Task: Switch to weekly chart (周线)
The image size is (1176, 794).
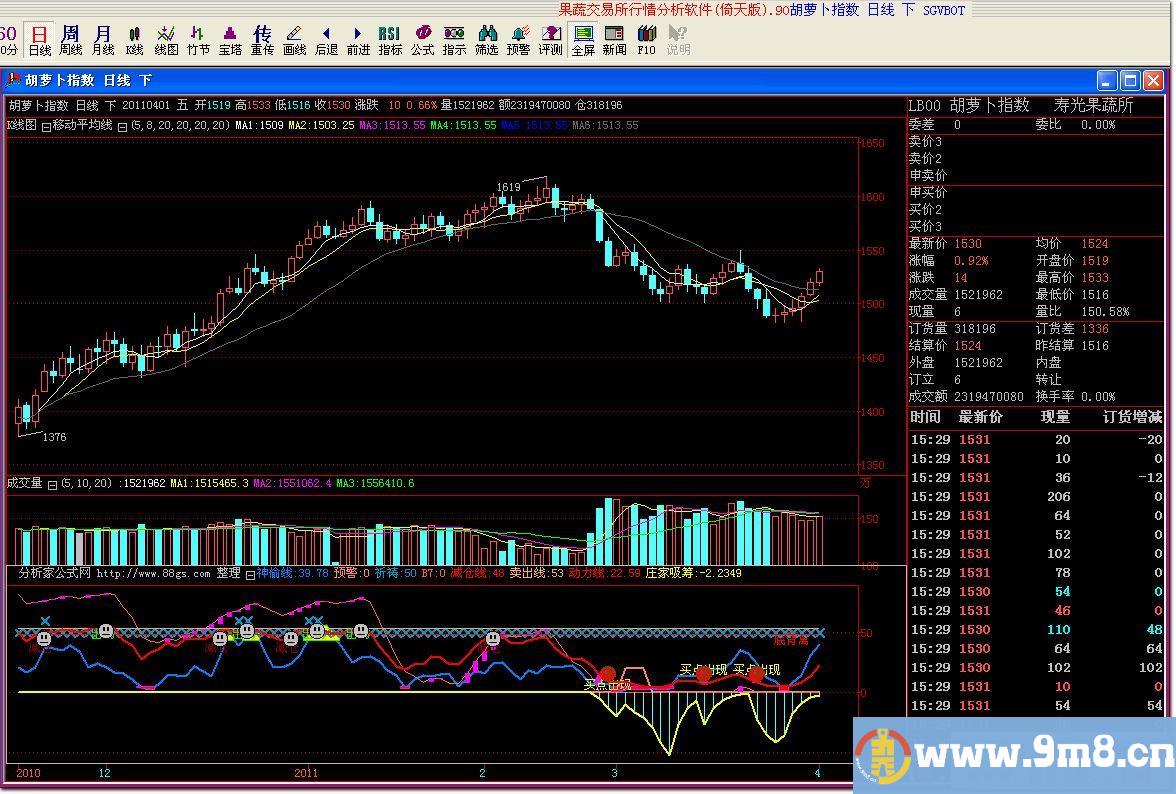Action: [x=70, y=40]
